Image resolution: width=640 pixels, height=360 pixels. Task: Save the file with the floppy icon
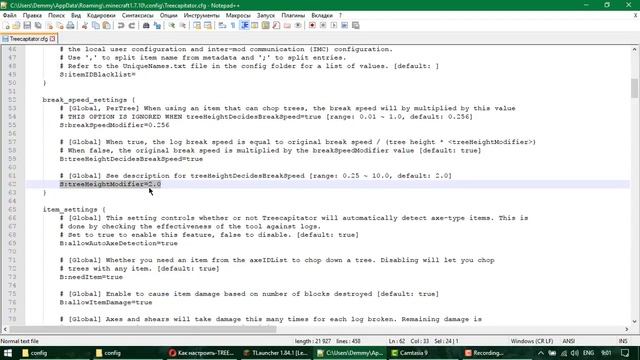[27, 25]
